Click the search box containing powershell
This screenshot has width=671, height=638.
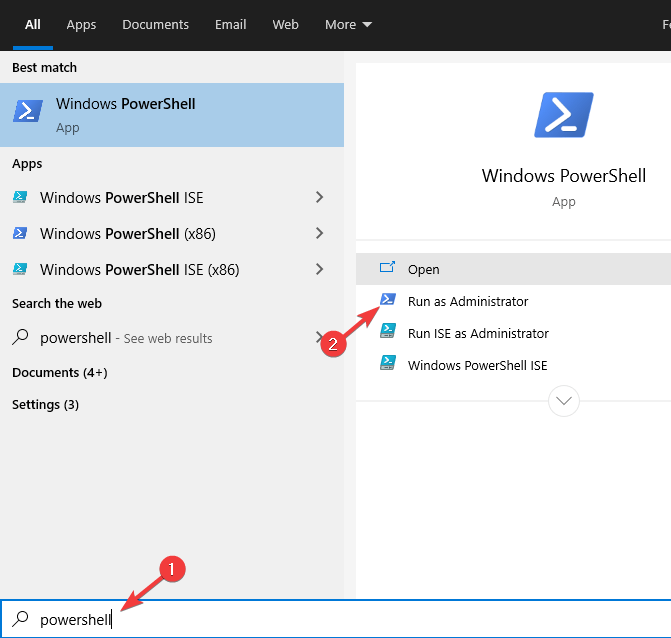pos(336,619)
